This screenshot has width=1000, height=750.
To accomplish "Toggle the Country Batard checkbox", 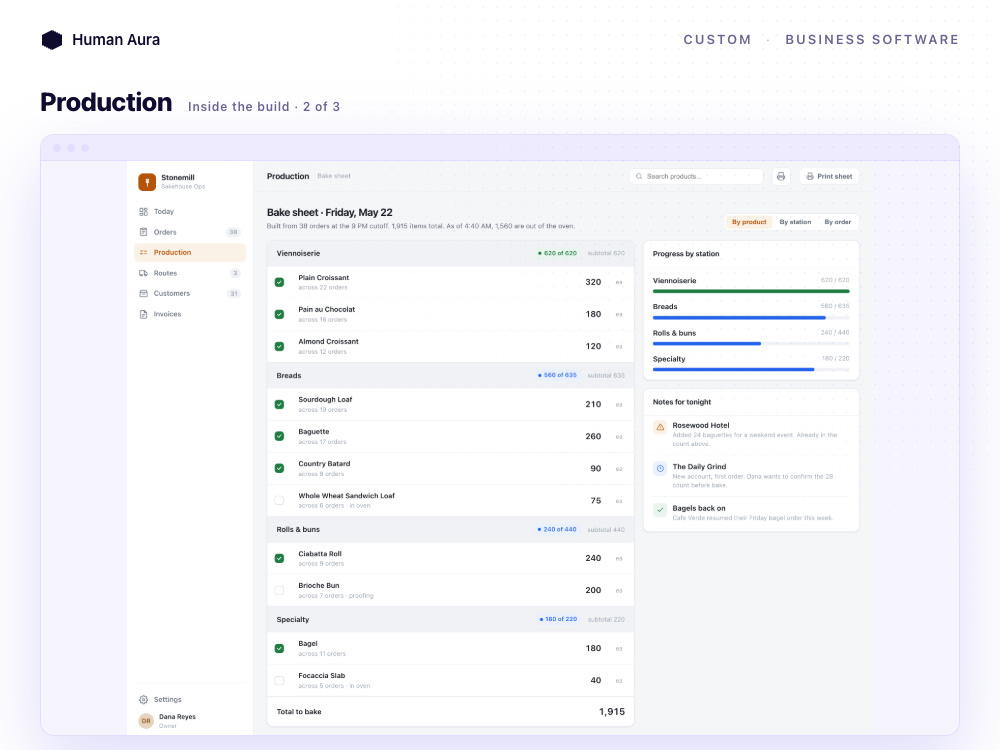I will click(279, 468).
